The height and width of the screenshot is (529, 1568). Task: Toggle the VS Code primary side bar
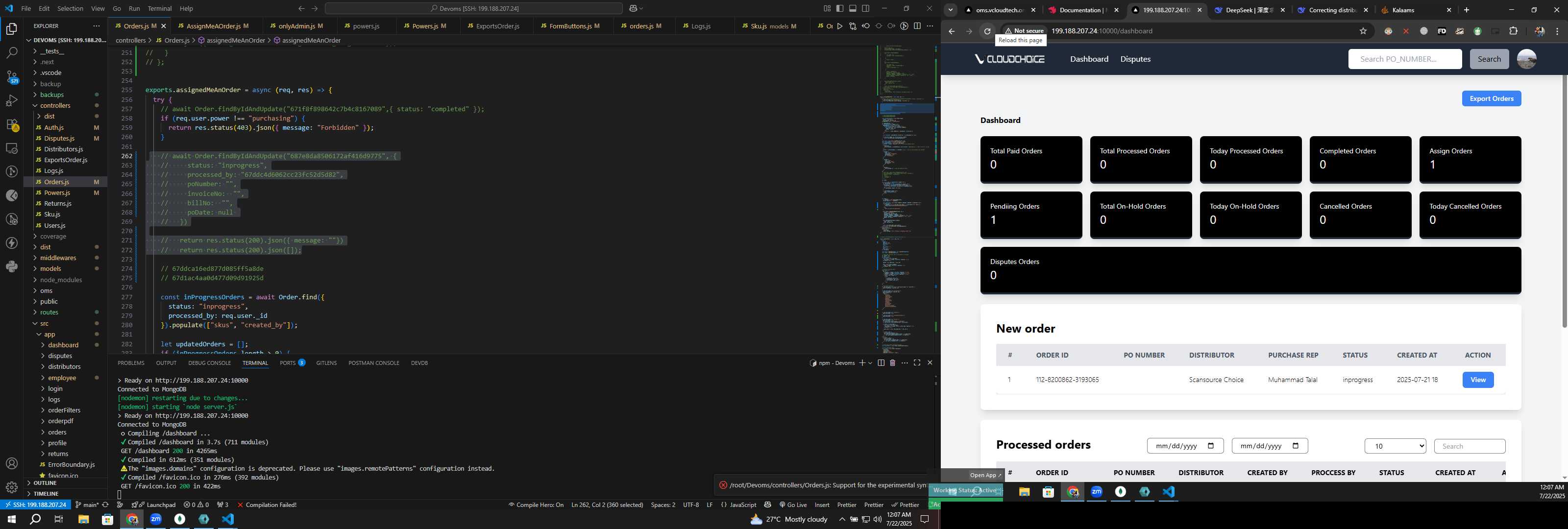pyautogui.click(x=839, y=8)
